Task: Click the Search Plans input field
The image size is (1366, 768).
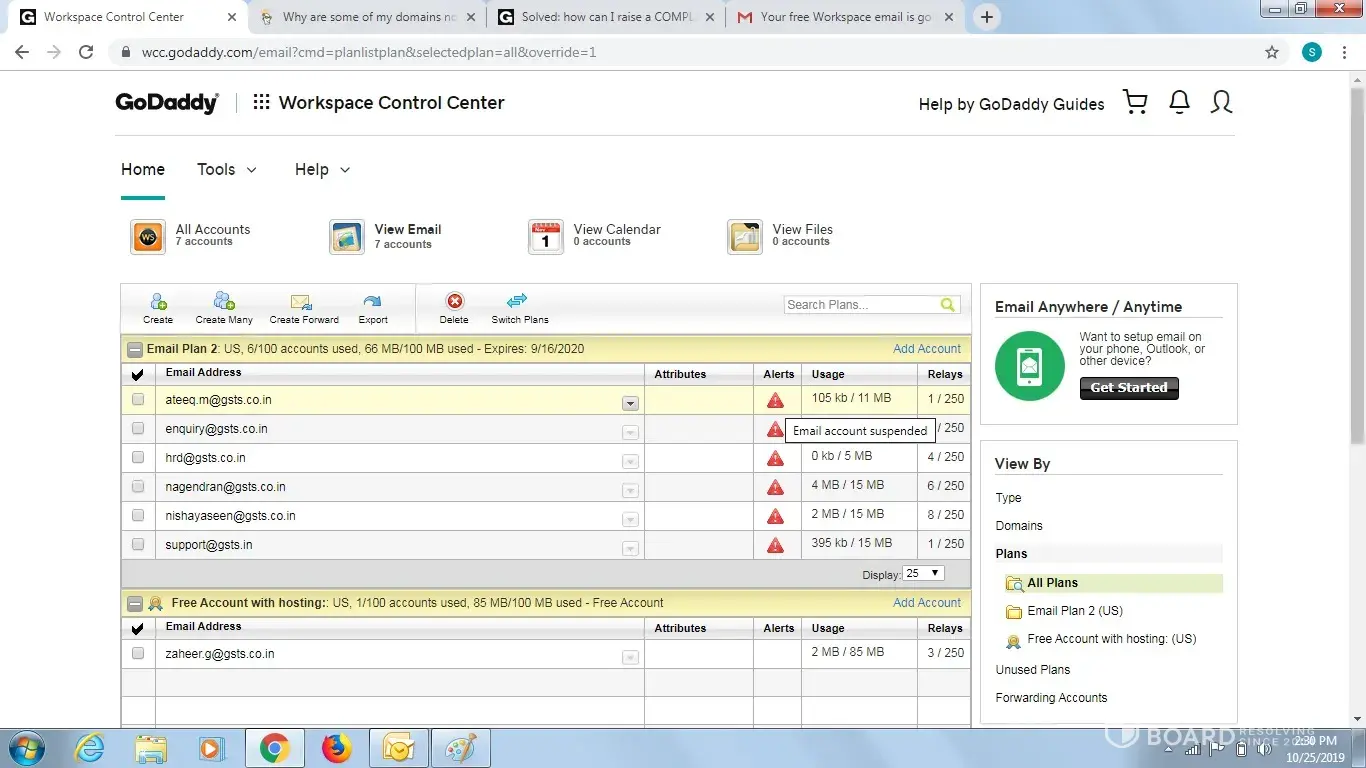Action: click(860, 305)
